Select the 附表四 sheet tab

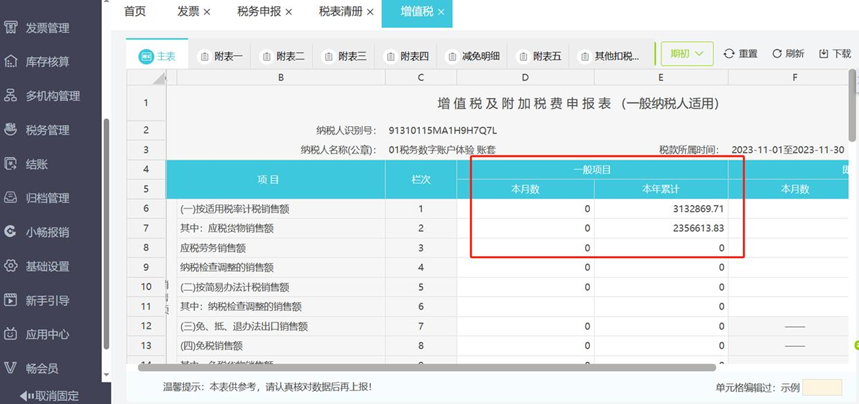coord(406,56)
